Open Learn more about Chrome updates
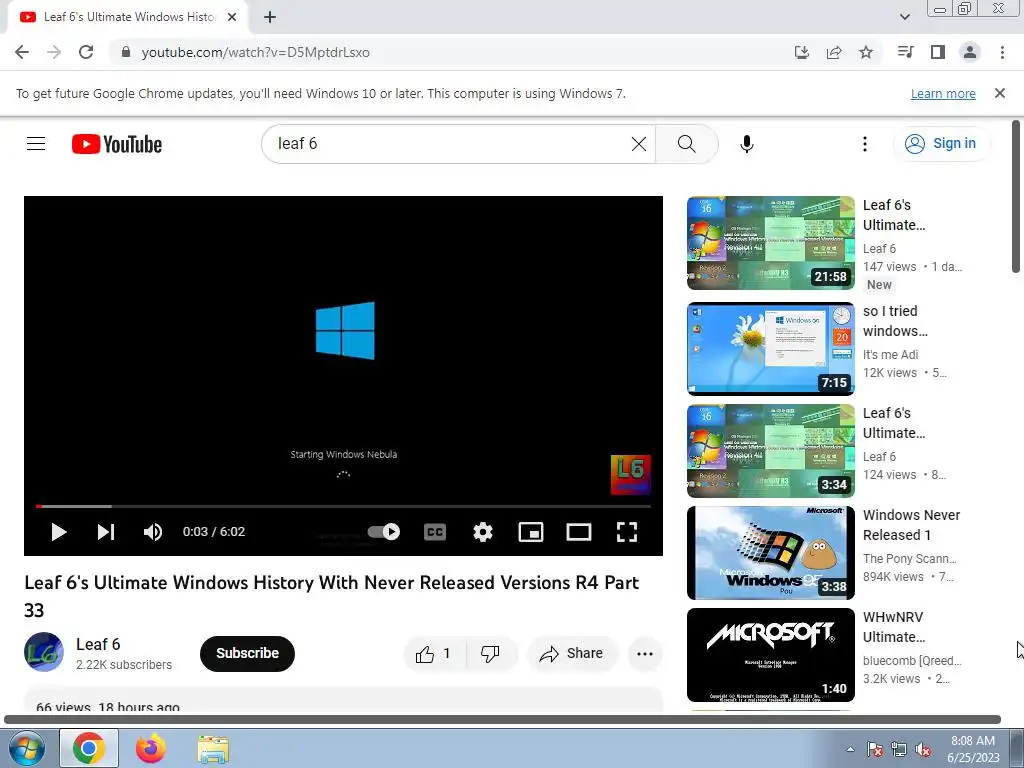 pyautogui.click(x=943, y=93)
